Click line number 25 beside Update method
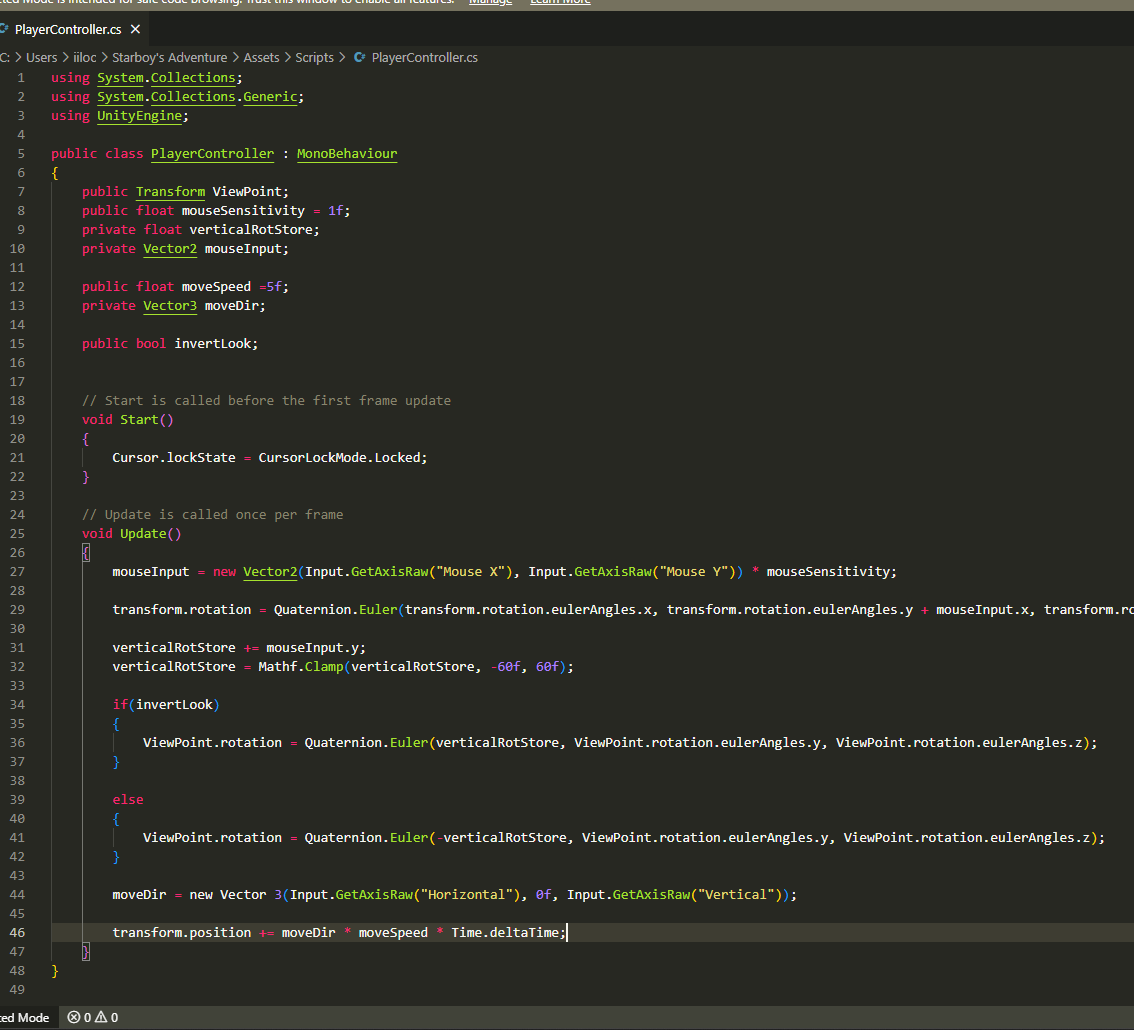Viewport: 1134px width, 1030px height. coord(18,534)
